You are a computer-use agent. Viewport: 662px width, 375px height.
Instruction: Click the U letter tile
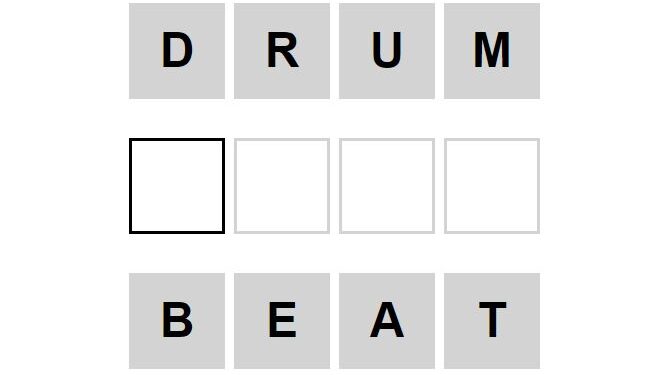point(387,51)
